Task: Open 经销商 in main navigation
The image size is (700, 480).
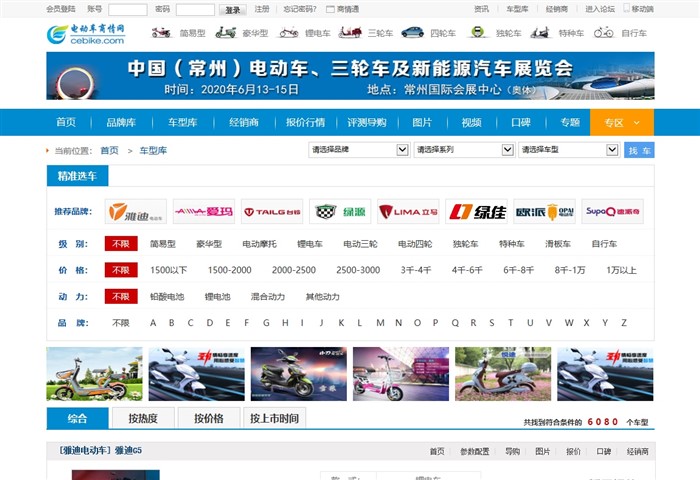Action: click(x=244, y=122)
